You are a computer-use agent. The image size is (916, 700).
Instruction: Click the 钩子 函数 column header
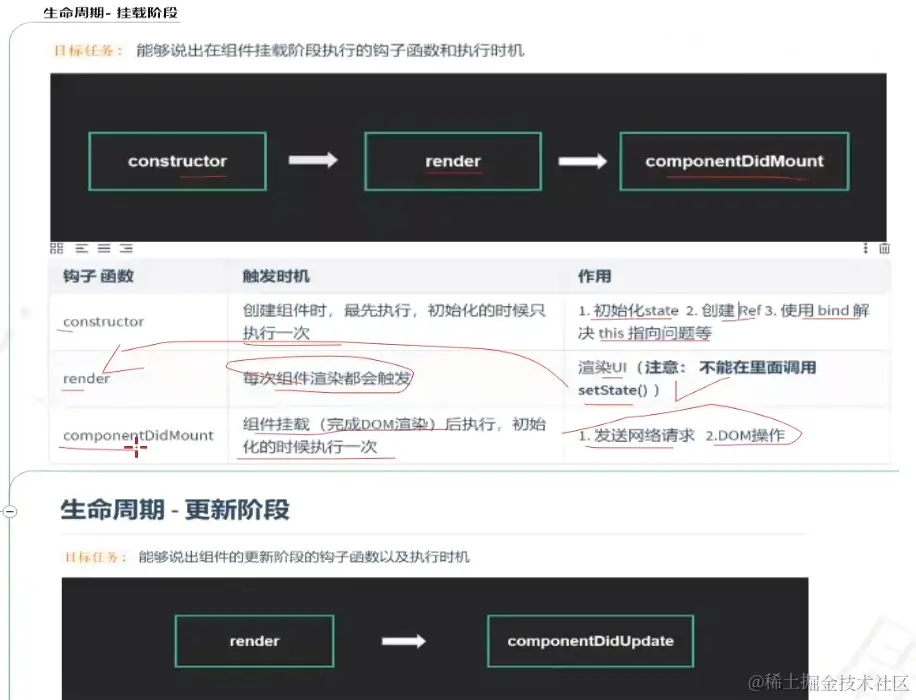click(x=139, y=276)
